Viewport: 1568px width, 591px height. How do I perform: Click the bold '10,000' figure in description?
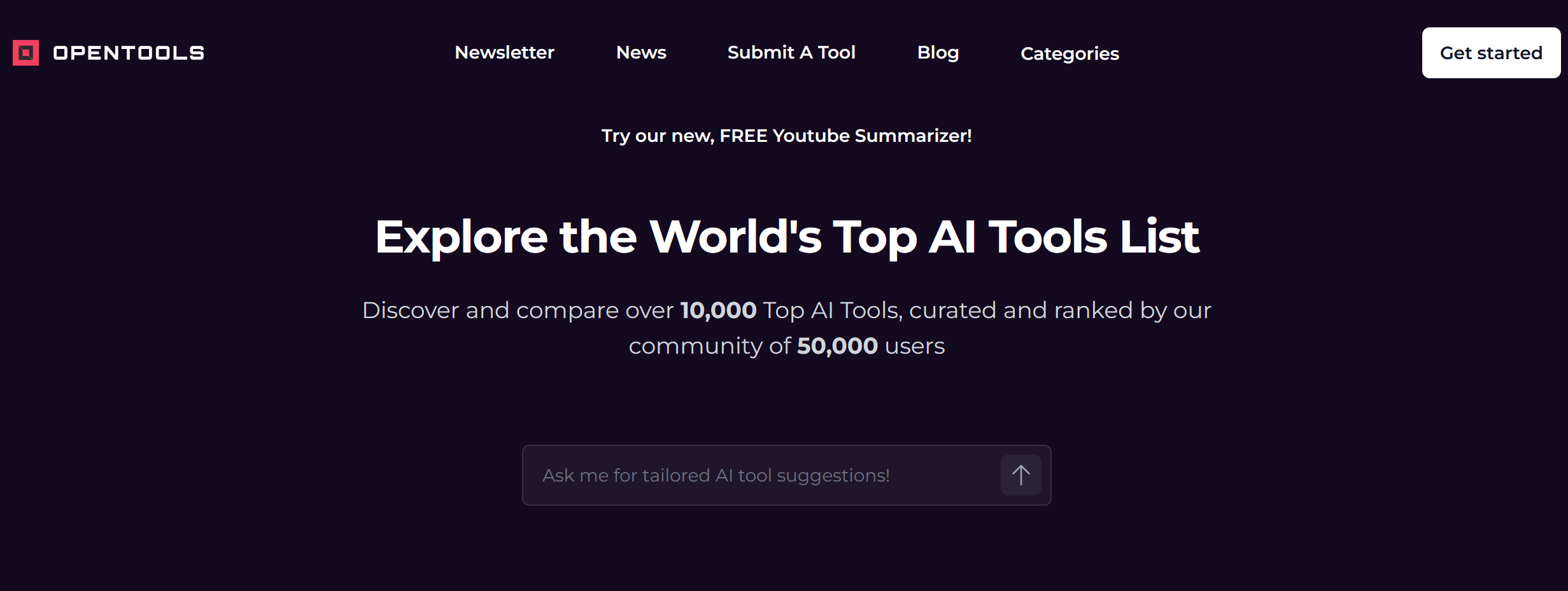pos(718,310)
